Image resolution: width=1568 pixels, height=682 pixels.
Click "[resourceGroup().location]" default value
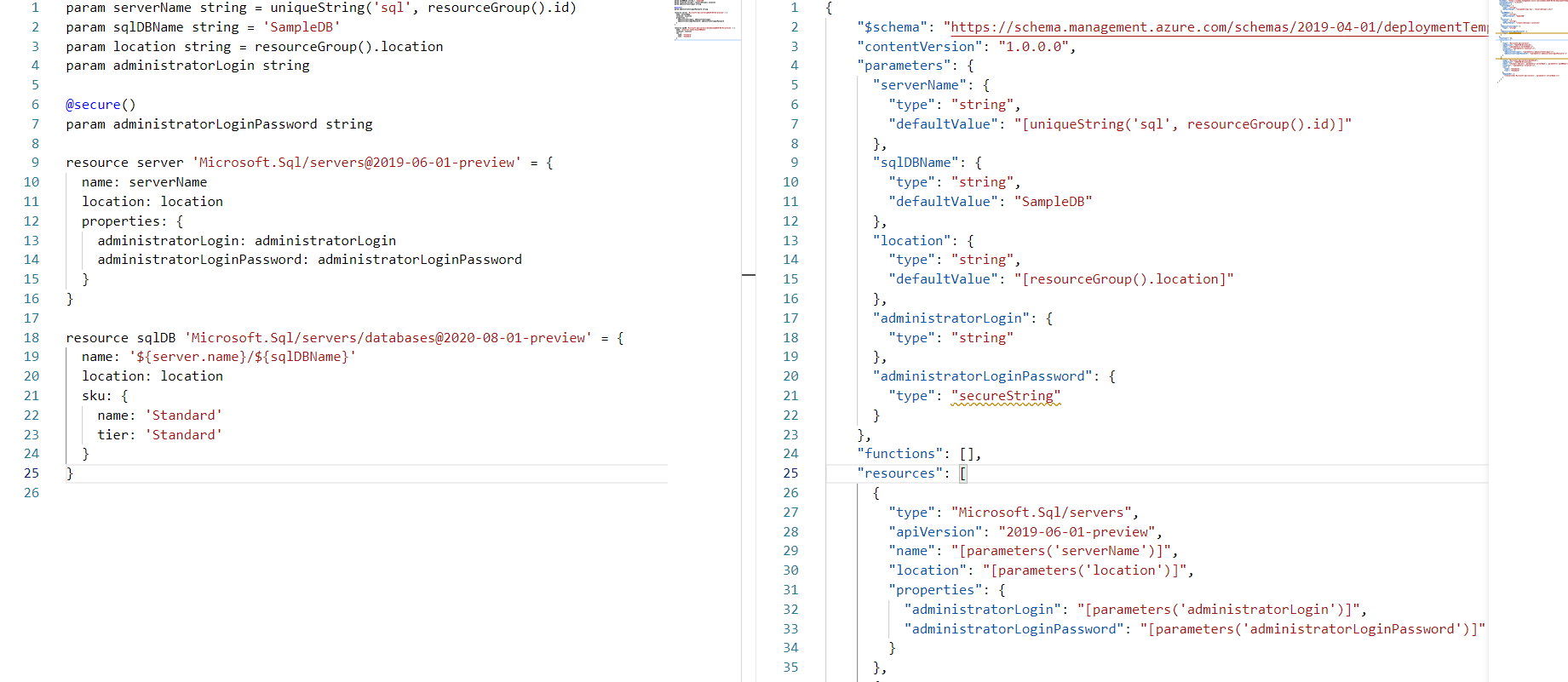tap(1123, 279)
